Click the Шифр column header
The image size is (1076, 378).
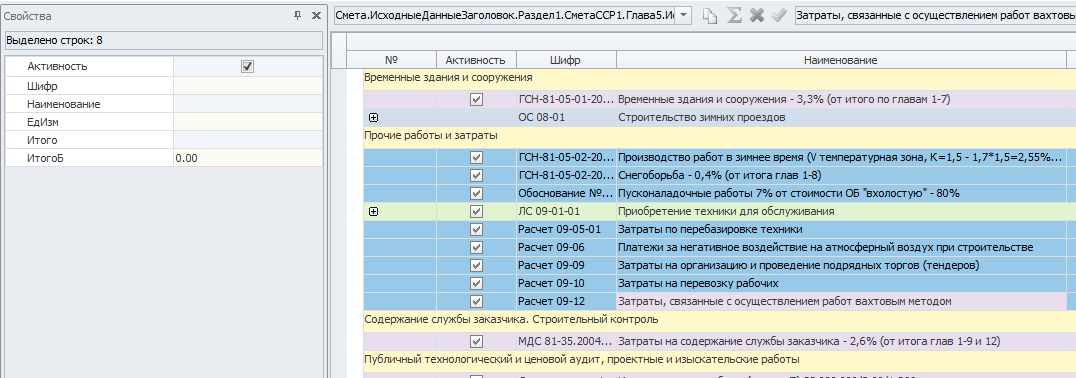click(565, 60)
